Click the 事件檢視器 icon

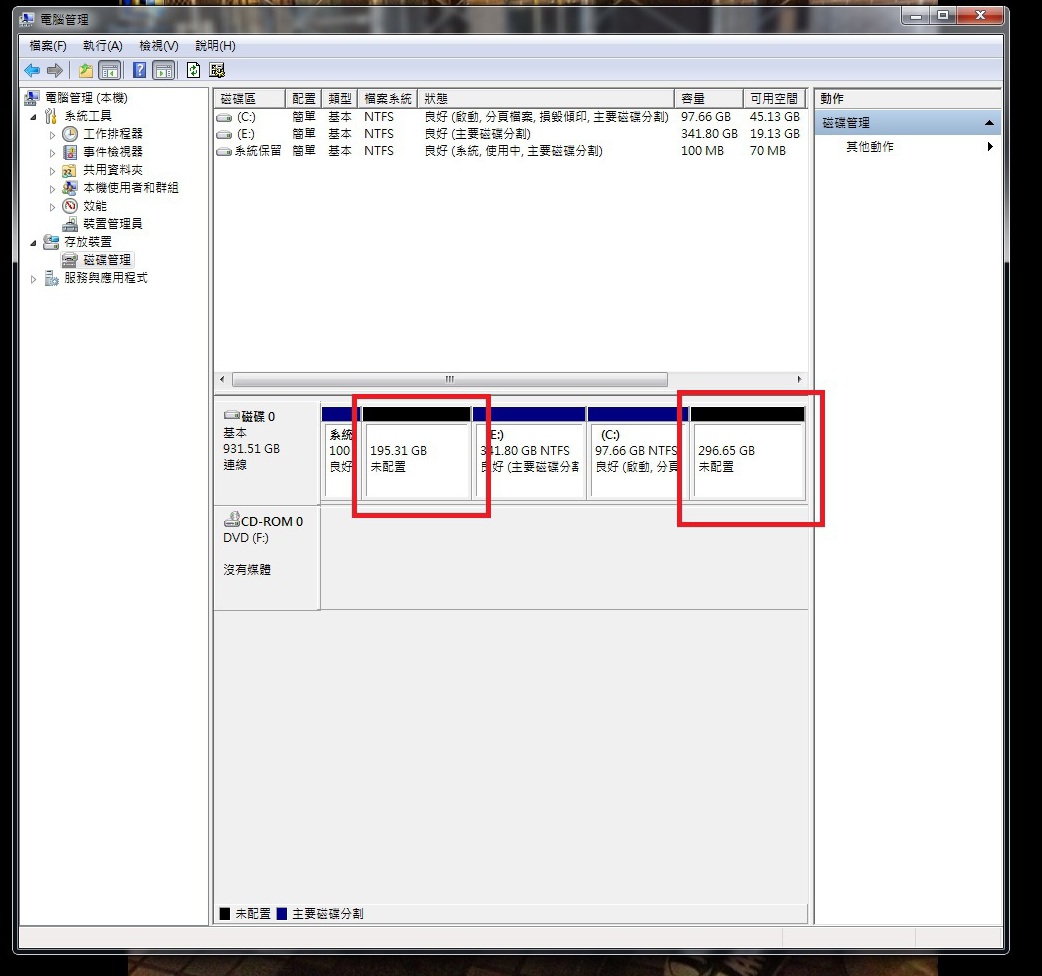click(70, 151)
